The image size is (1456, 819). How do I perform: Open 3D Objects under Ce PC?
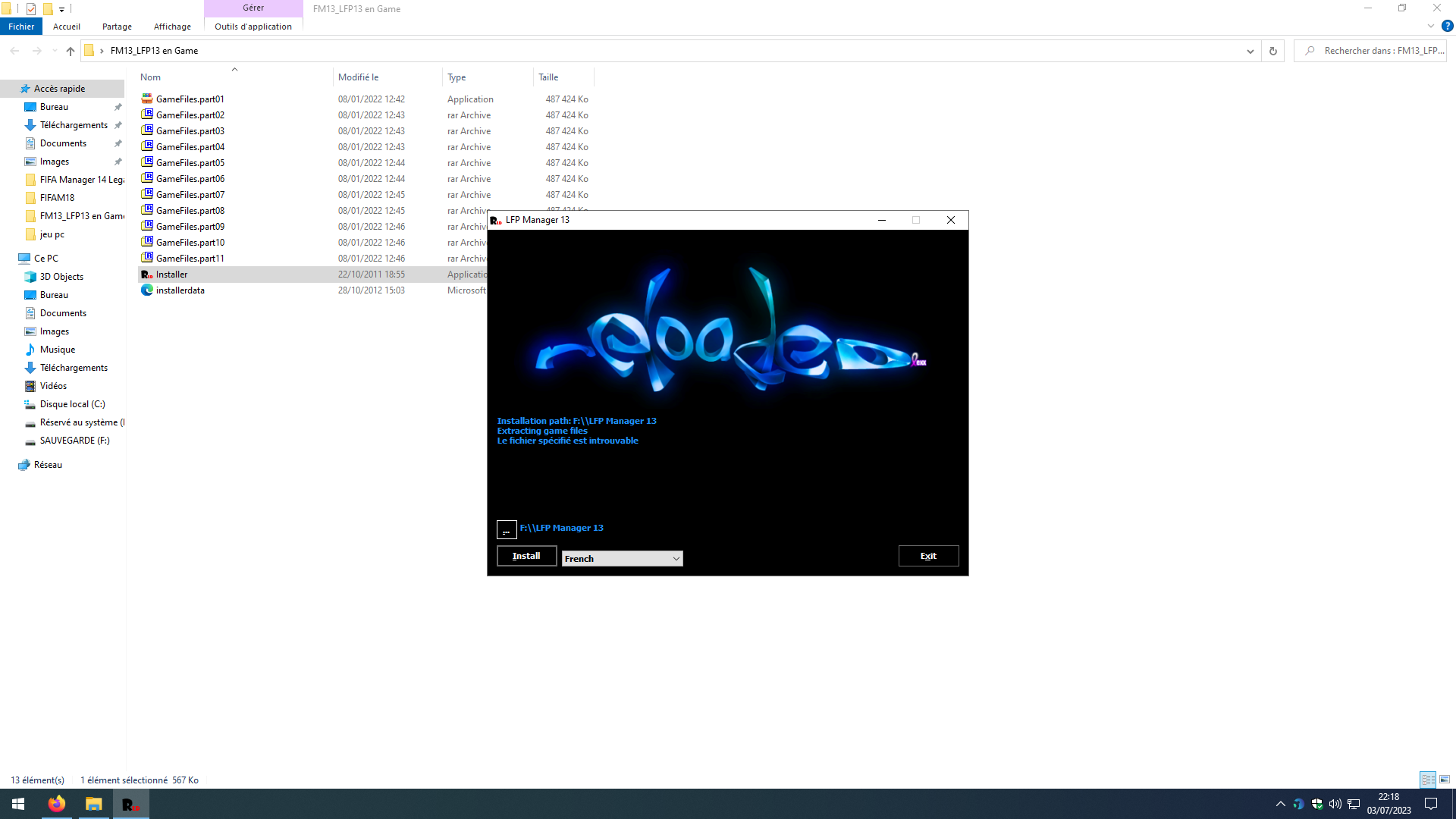(61, 277)
